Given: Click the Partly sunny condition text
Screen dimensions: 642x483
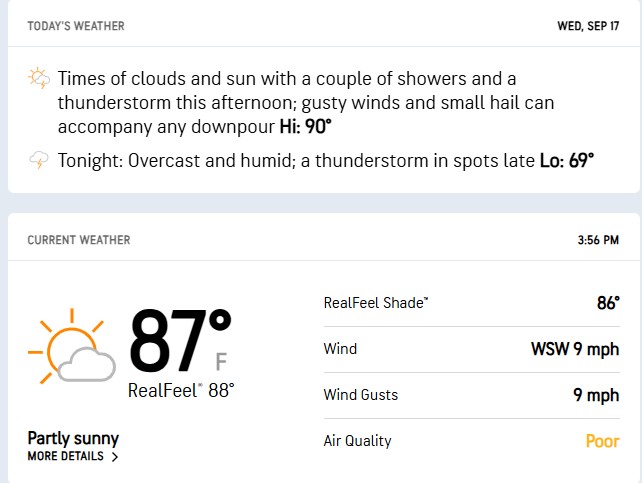Looking at the screenshot, I should click(x=73, y=438).
